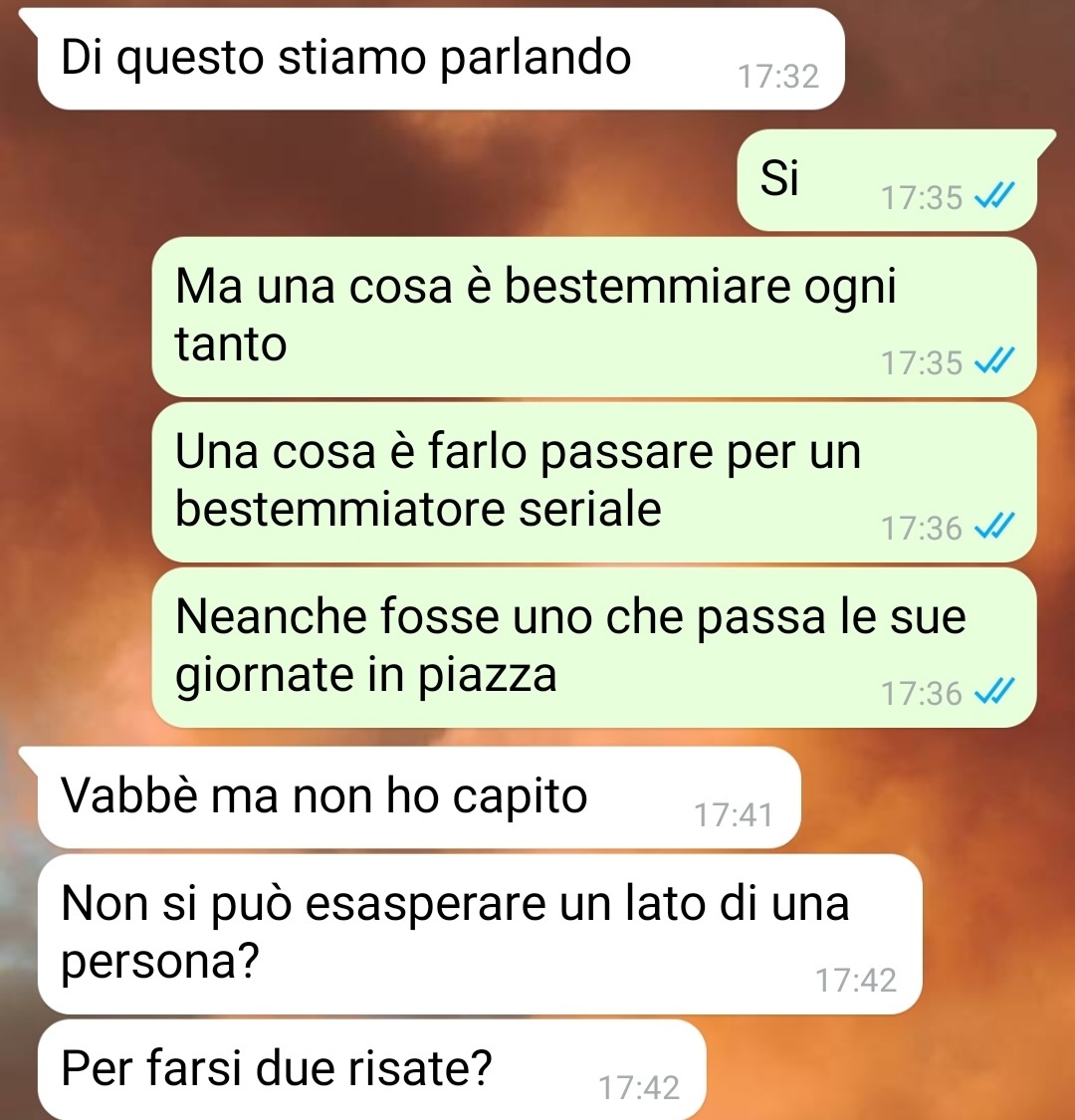This screenshot has width=1075, height=1120.
Task: Tap the 17:41 timestamp
Action: [x=734, y=815]
